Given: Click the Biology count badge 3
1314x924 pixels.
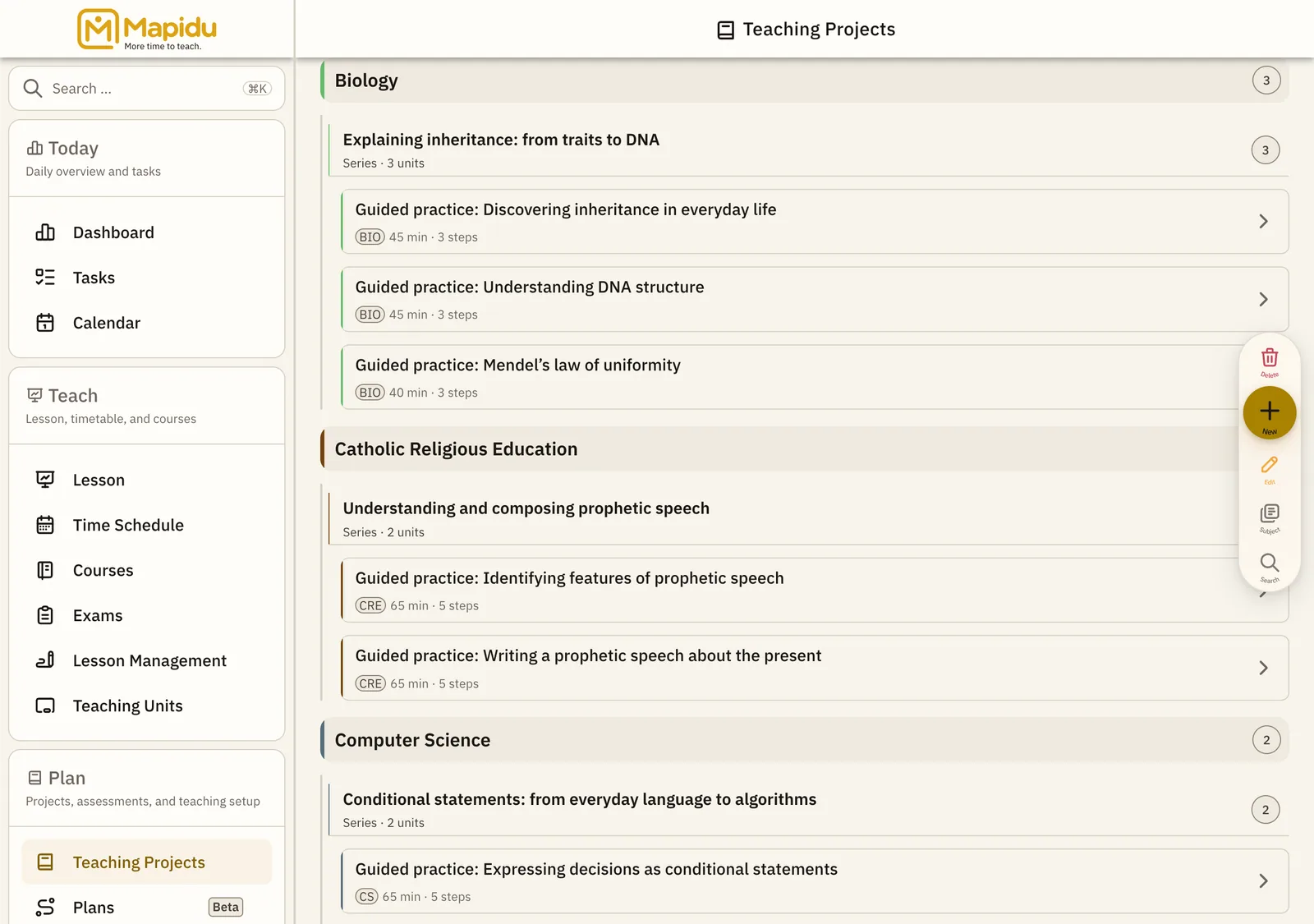Looking at the screenshot, I should (x=1266, y=80).
